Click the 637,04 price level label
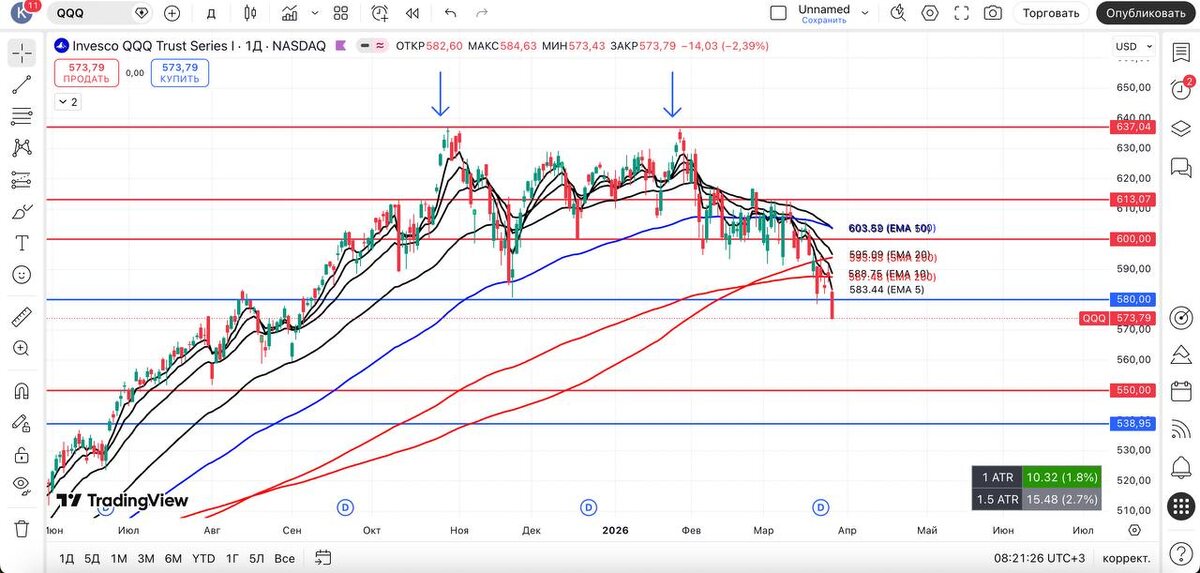1200x573 pixels. (x=1131, y=127)
